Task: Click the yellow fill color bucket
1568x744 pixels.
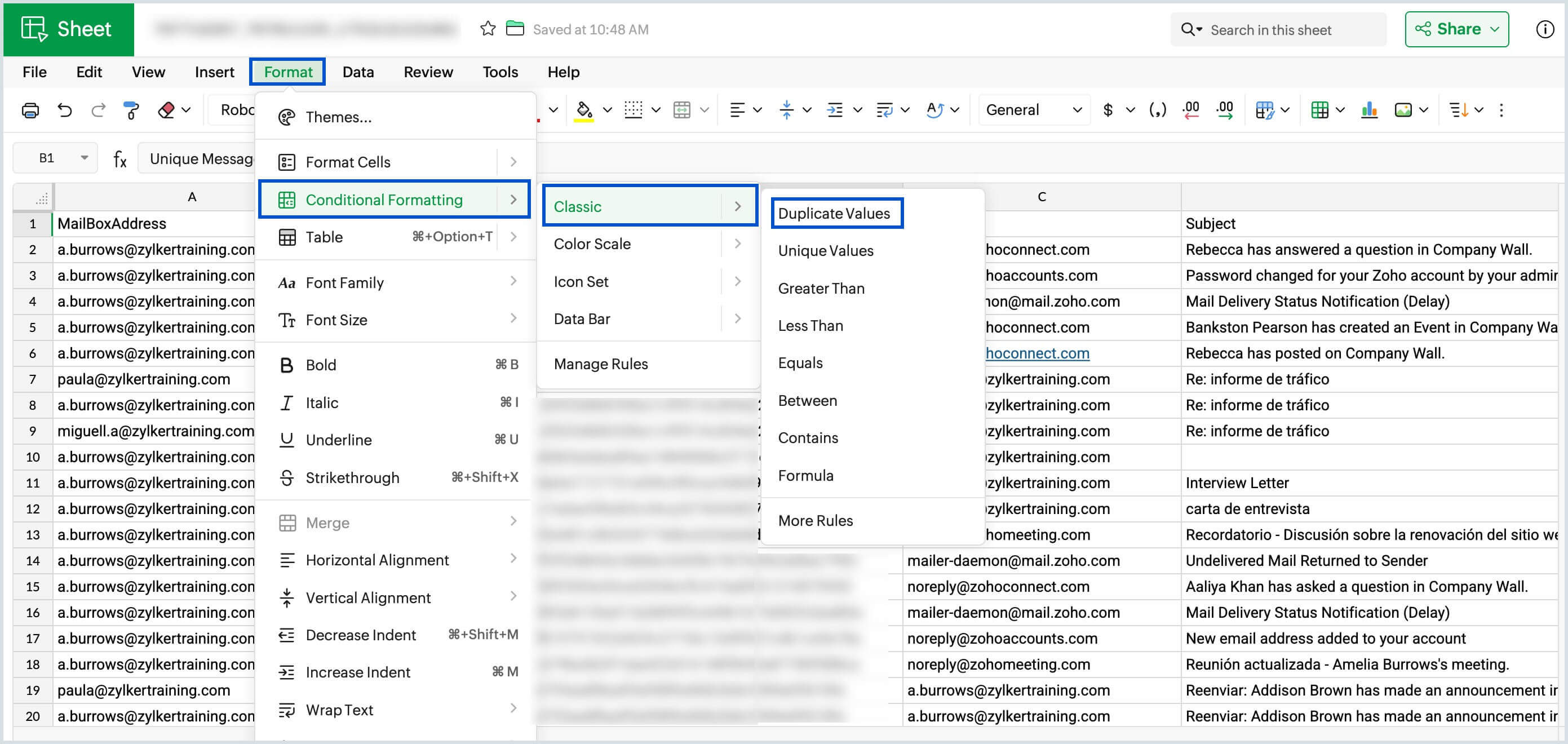Action: [x=583, y=110]
